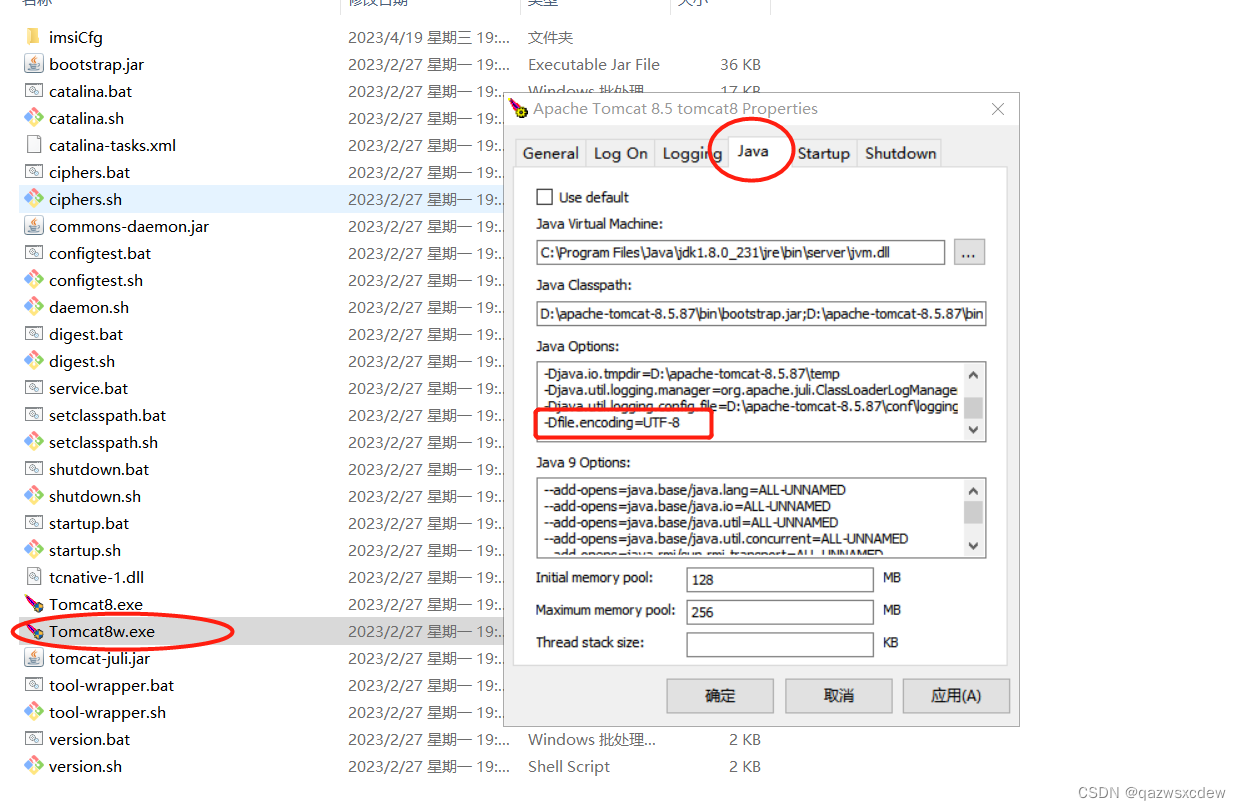Click the catalina-tasks.xml file icon
The width and height of the screenshot is (1241, 810).
click(34, 145)
